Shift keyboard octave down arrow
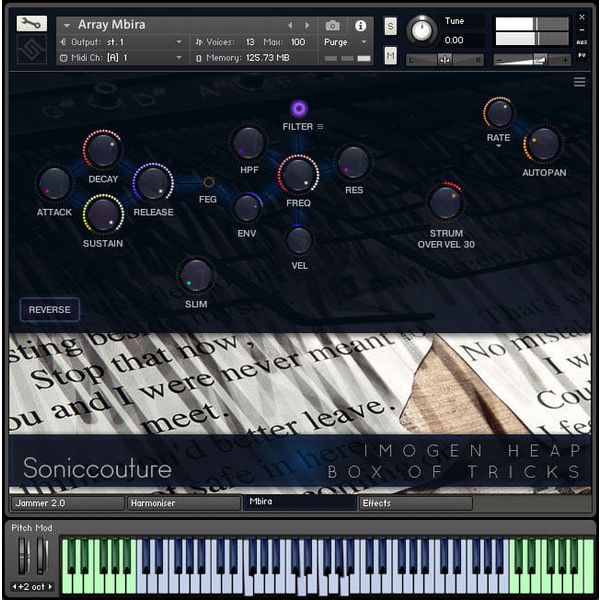This screenshot has width=600, height=600. click(14, 586)
